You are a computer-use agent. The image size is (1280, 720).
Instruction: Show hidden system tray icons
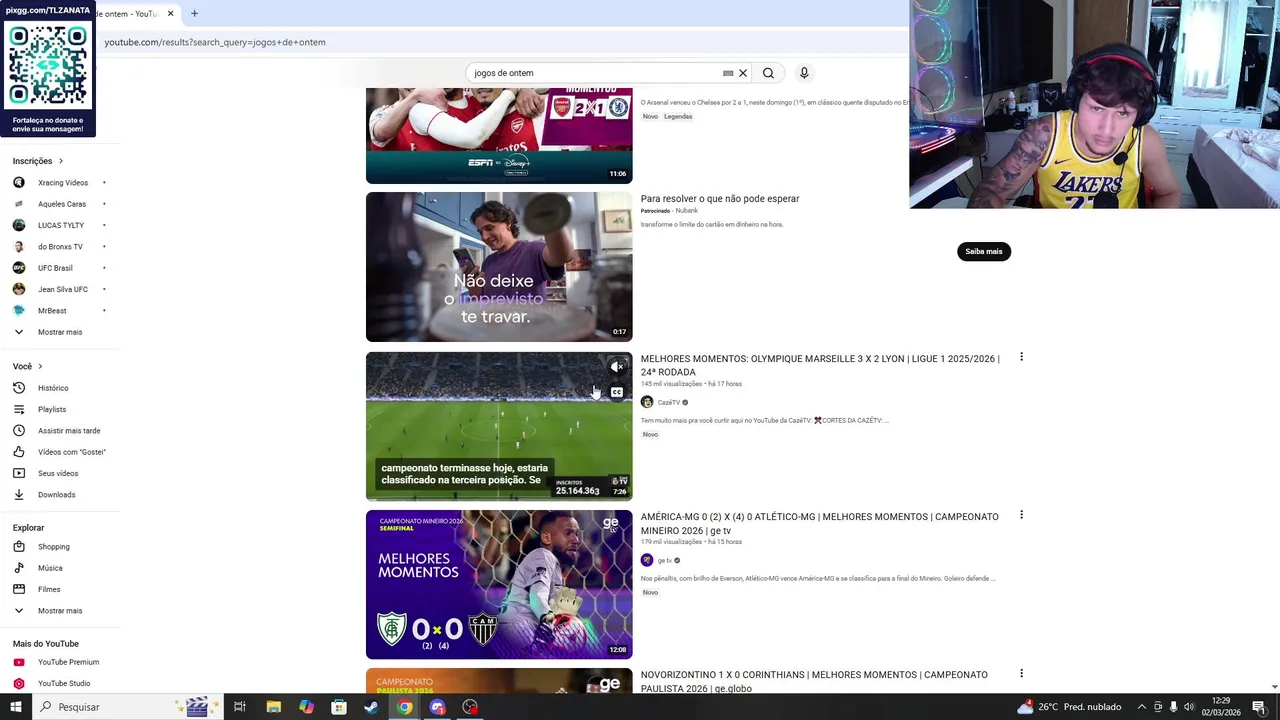tap(1141, 707)
